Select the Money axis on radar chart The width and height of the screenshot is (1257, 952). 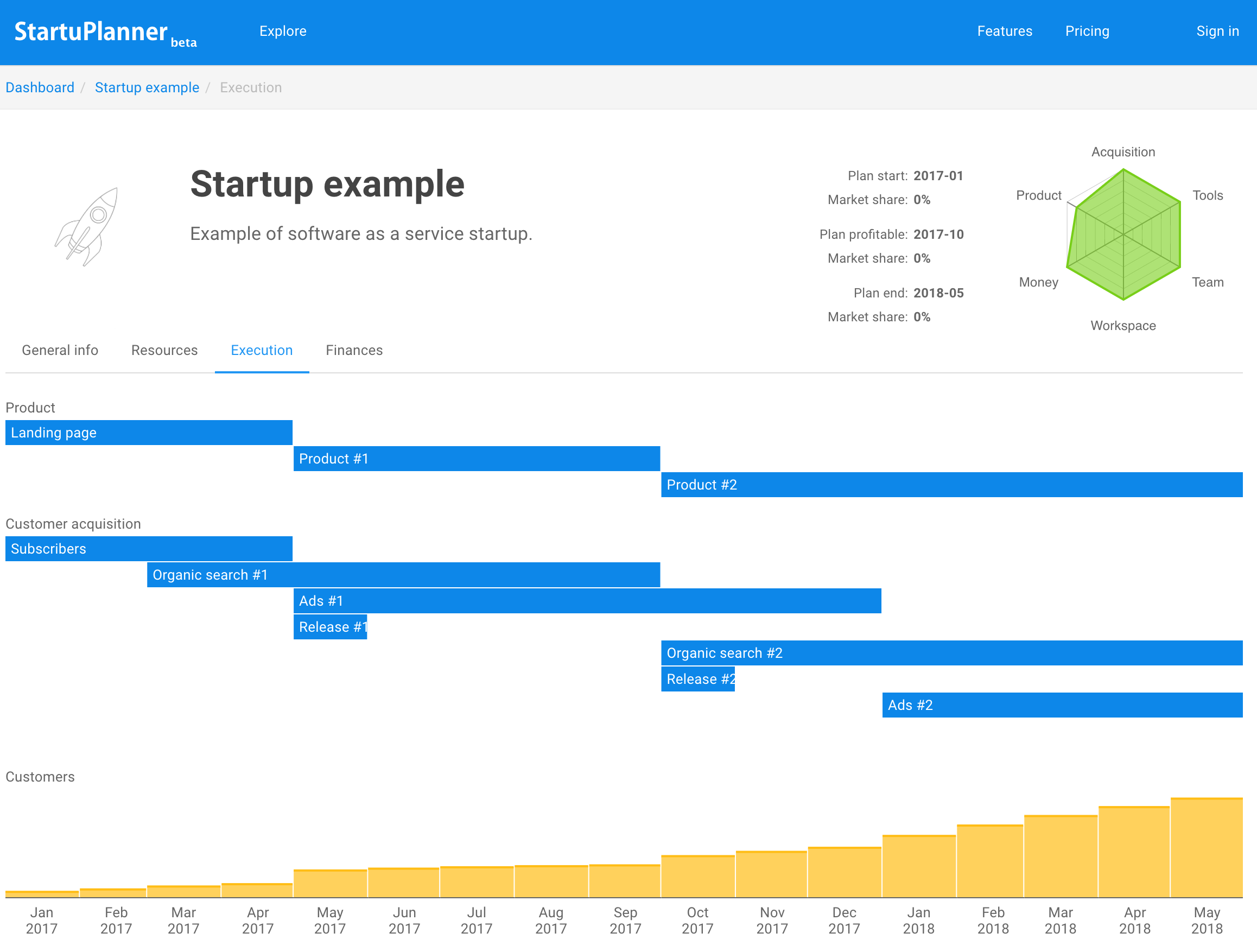point(1038,282)
